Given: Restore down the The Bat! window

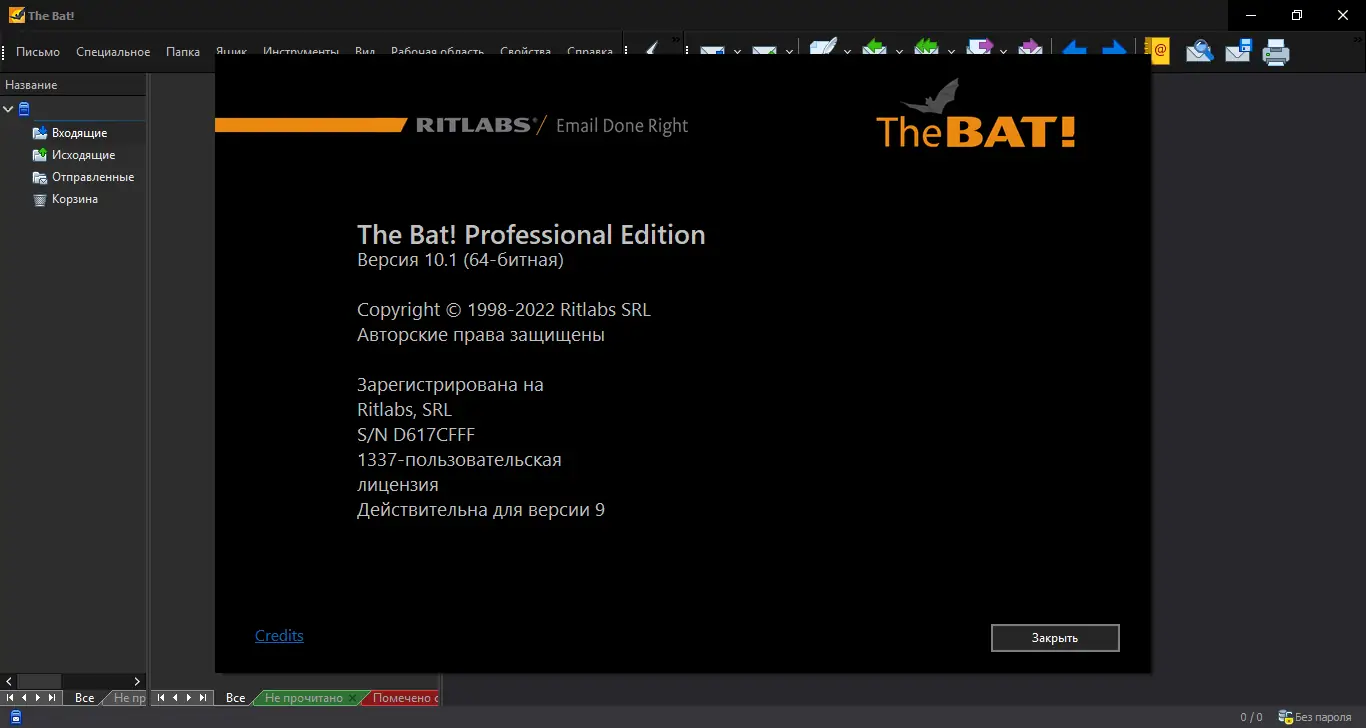Looking at the screenshot, I should pyautogui.click(x=1297, y=15).
